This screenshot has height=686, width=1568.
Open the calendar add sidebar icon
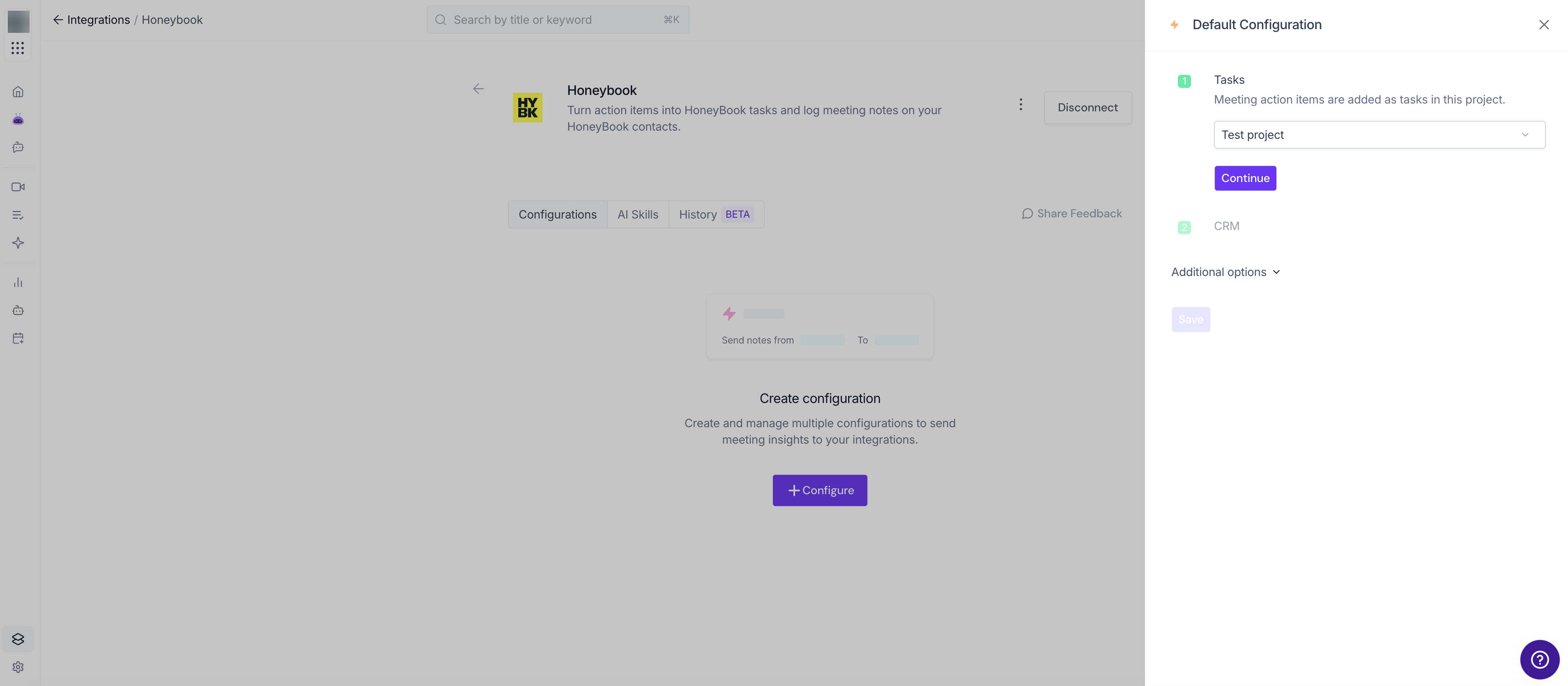coord(18,338)
